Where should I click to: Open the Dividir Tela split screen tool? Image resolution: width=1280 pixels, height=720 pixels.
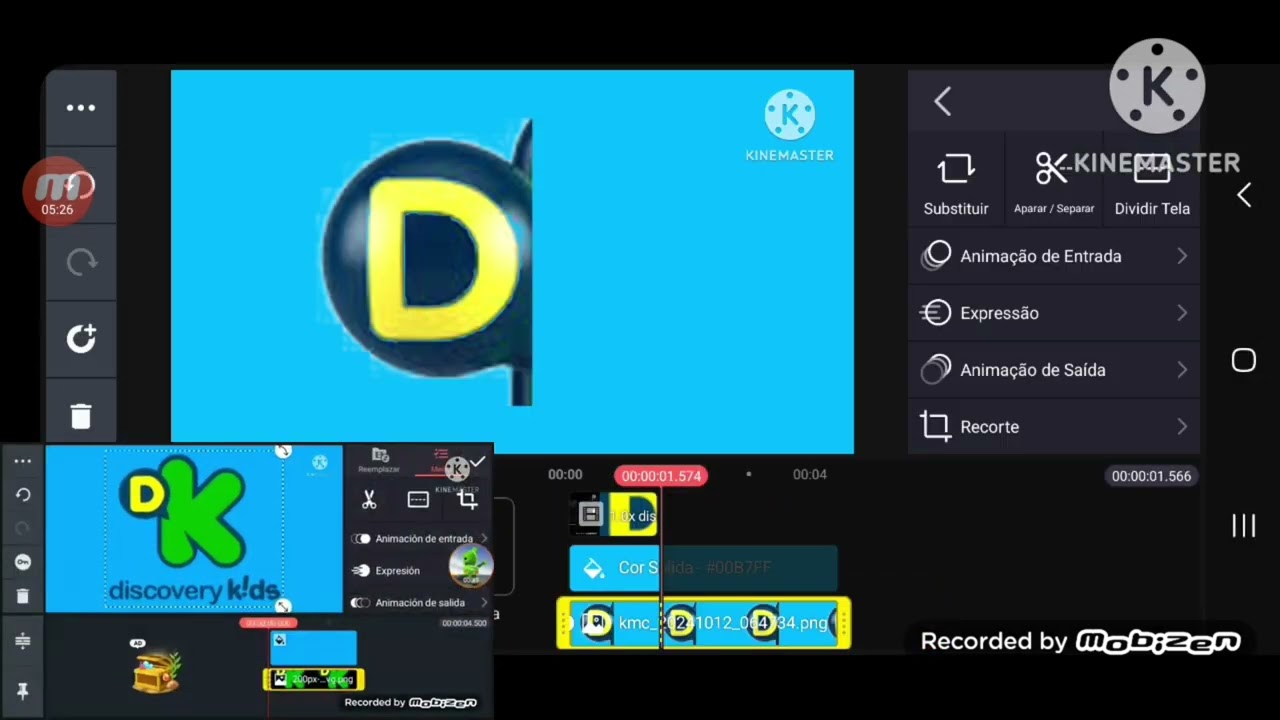tap(1152, 169)
